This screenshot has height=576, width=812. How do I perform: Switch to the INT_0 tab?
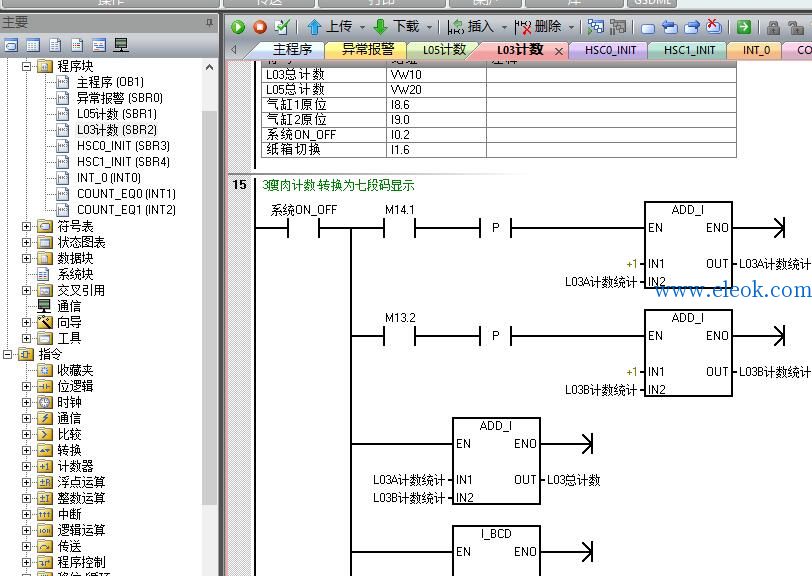click(756, 50)
